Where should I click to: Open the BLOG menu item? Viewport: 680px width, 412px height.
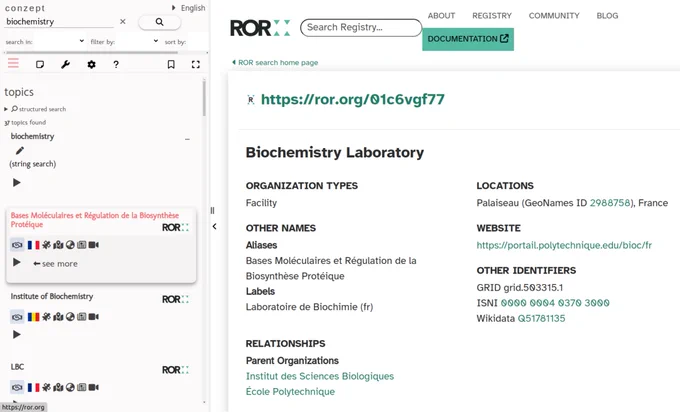click(607, 16)
